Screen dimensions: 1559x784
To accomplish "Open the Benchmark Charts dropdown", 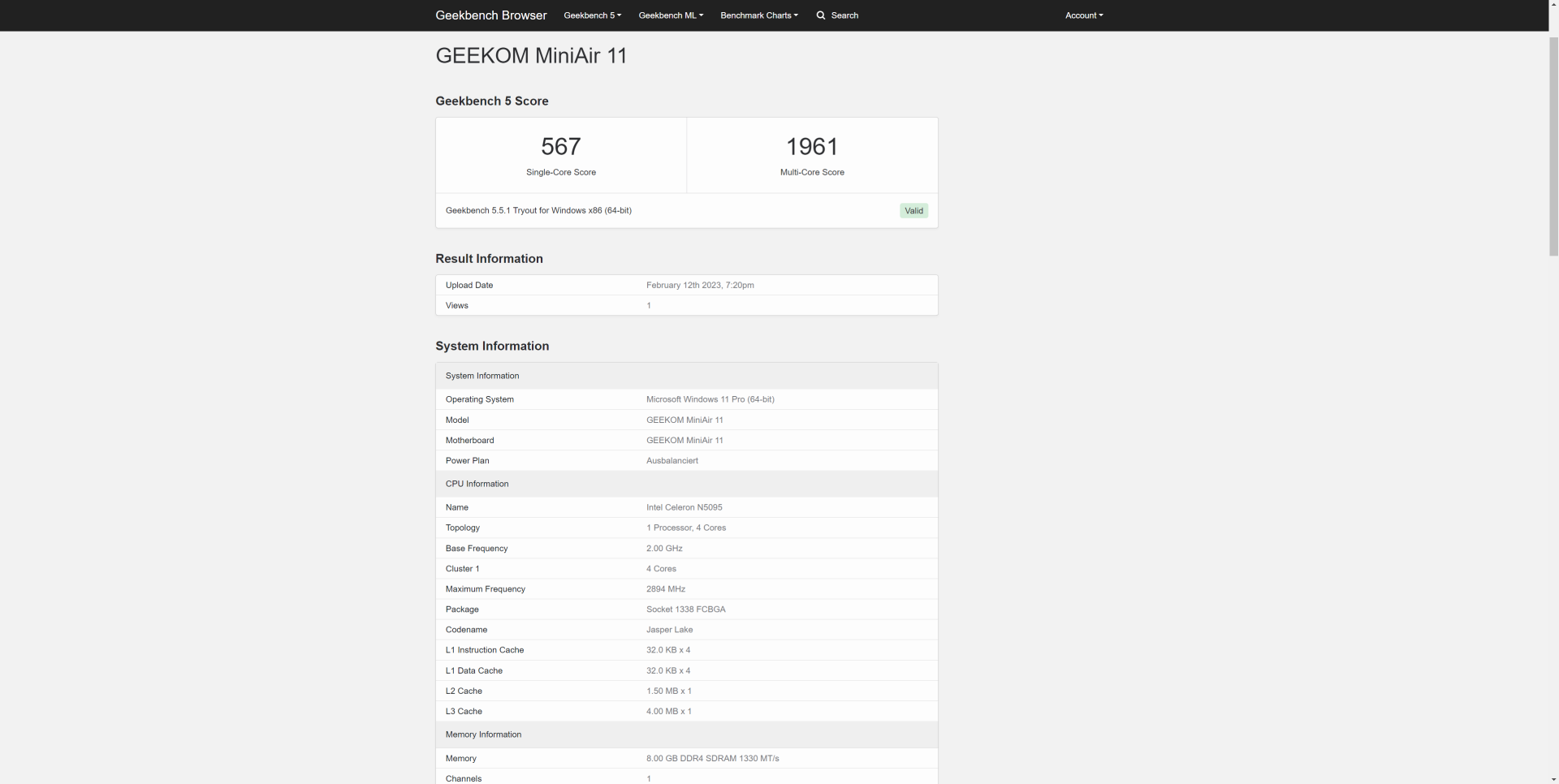I will click(x=759, y=15).
